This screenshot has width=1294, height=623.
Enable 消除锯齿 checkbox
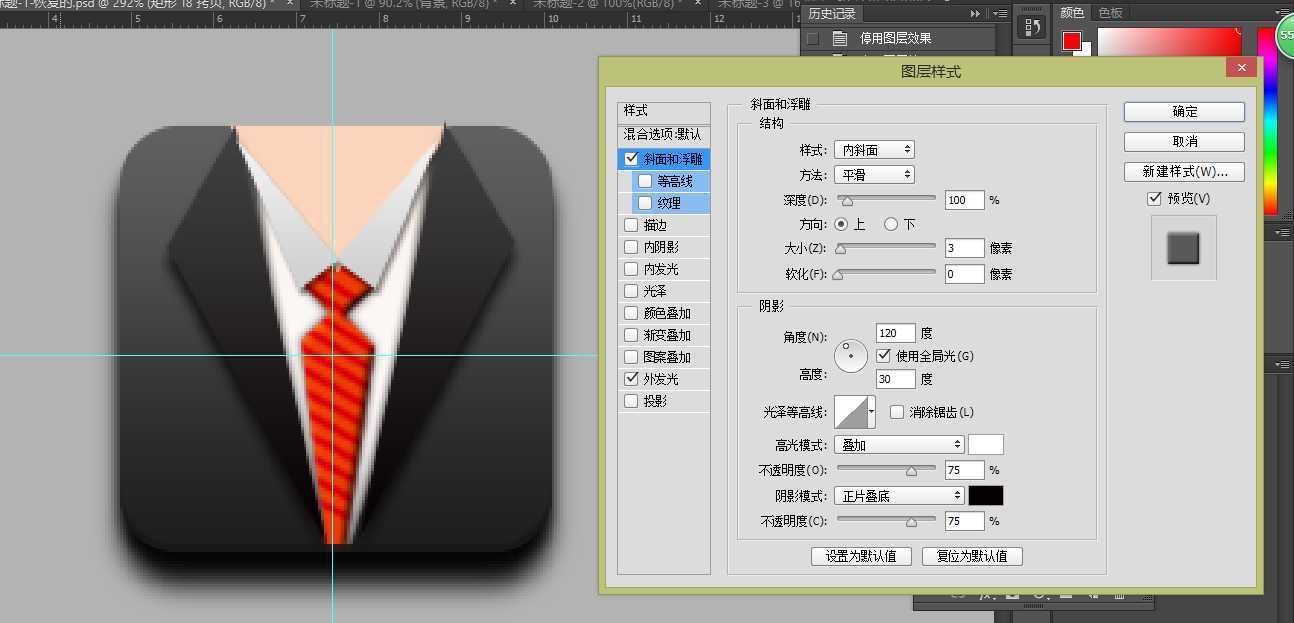(897, 412)
